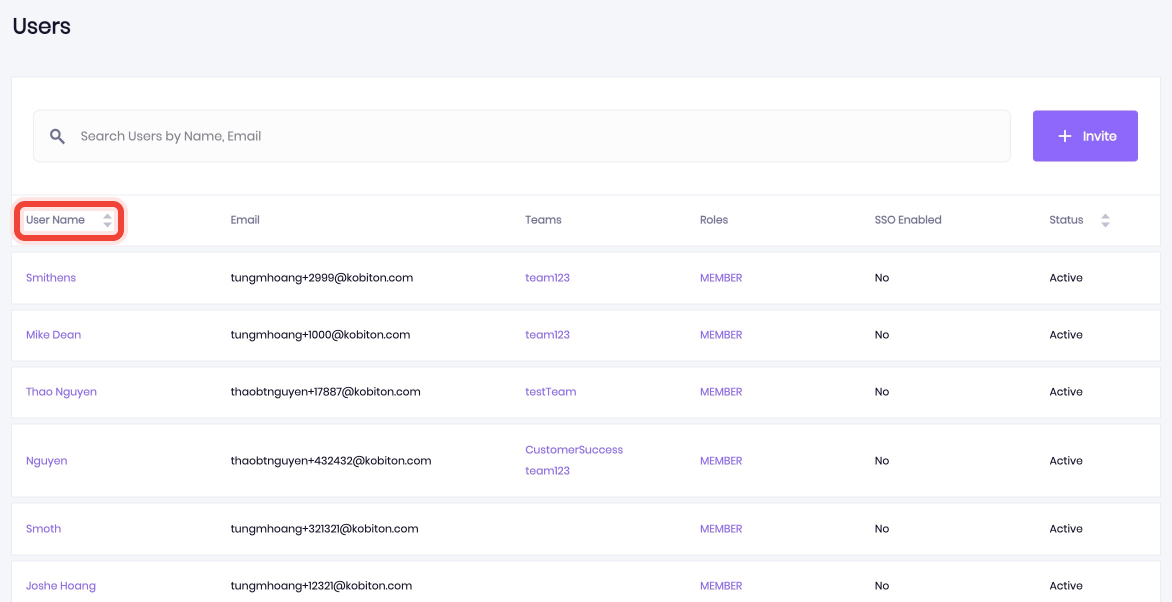
Task: Open user Thao Nguyen link
Action: point(61,391)
